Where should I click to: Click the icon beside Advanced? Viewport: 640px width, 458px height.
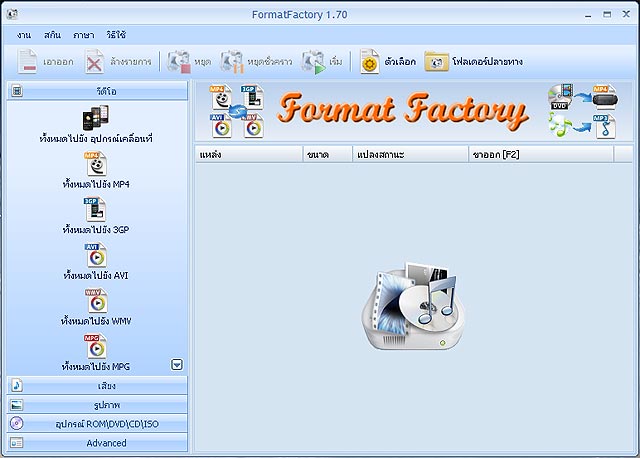point(17,442)
